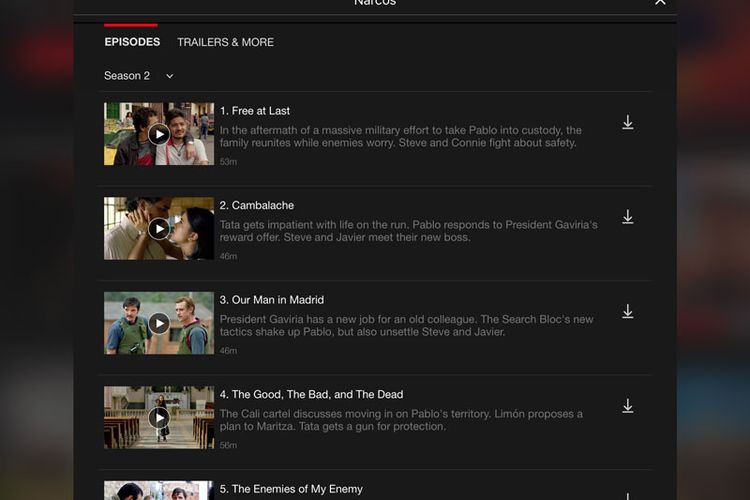
Task: Open the Season 2 dropdown
Action: coord(139,76)
